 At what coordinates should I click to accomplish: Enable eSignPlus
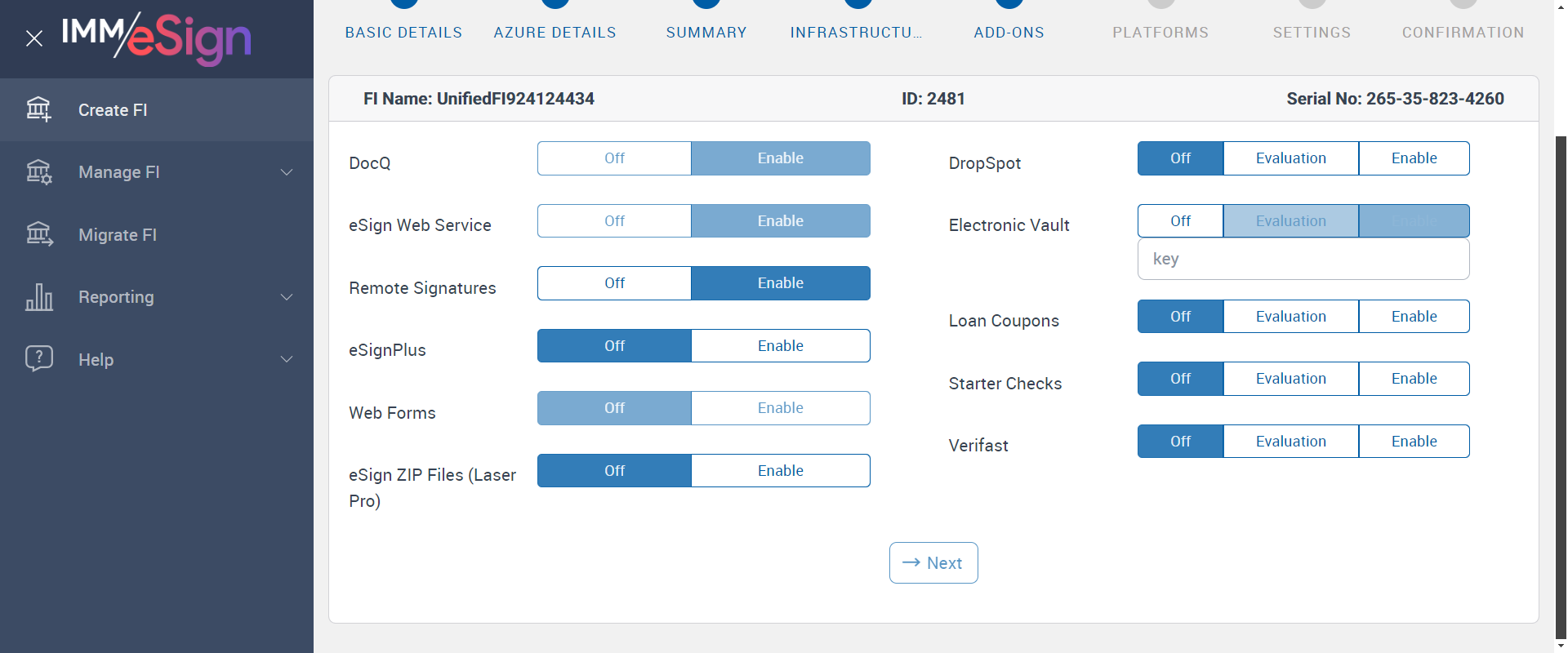781,346
